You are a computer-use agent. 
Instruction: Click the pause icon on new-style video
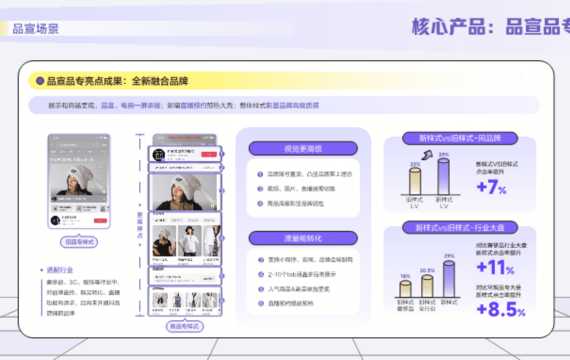click(x=213, y=205)
